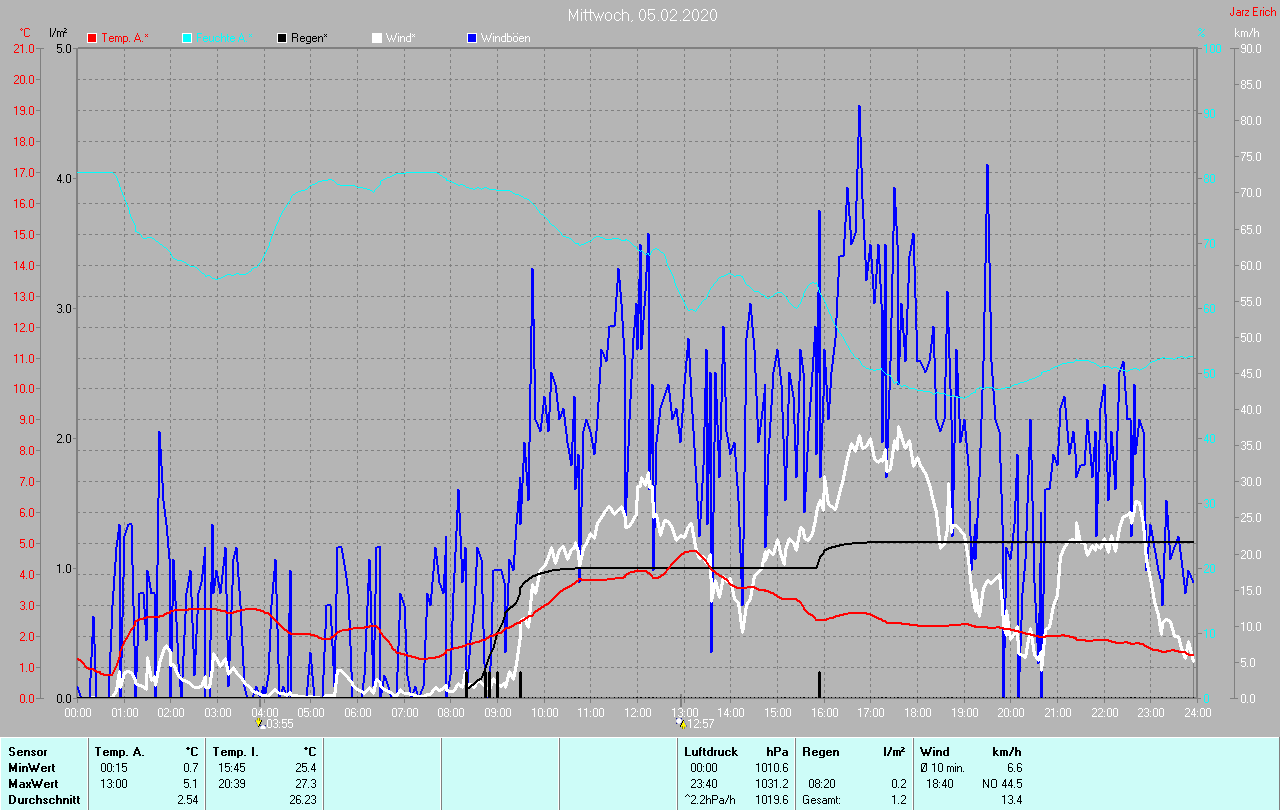
Task: Click the black Regen legend swatch
Action: (283, 38)
